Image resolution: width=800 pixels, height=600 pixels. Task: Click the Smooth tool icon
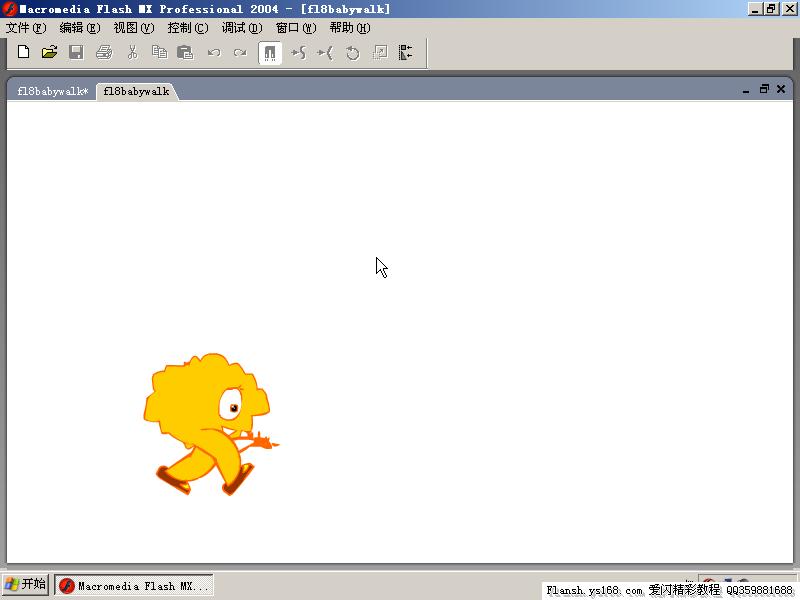pyautogui.click(x=298, y=53)
